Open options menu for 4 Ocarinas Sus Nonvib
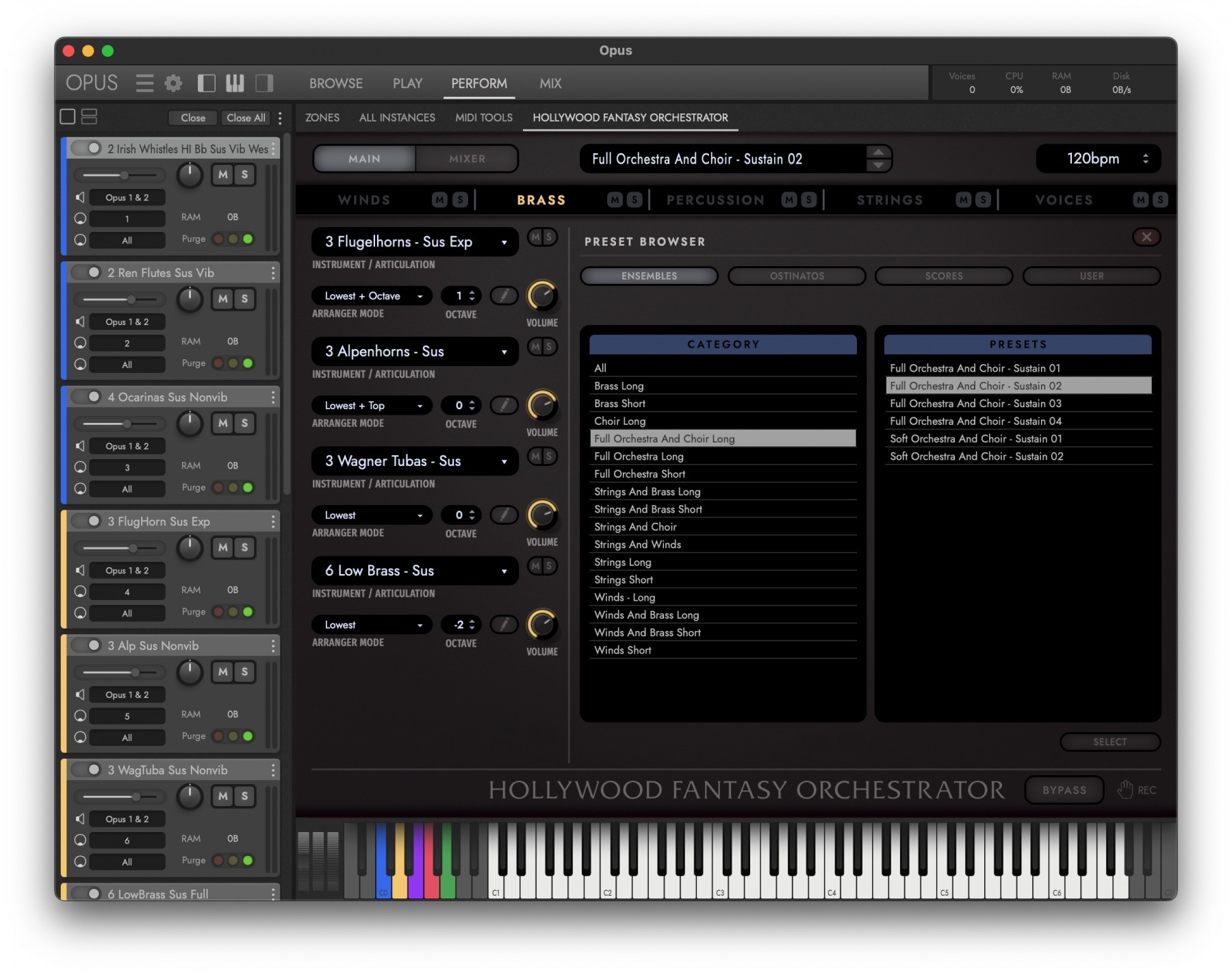 [x=273, y=398]
